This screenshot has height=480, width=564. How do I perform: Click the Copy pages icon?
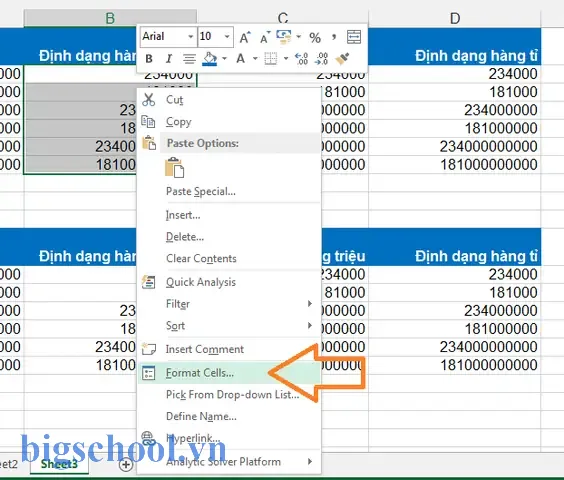pos(148,122)
